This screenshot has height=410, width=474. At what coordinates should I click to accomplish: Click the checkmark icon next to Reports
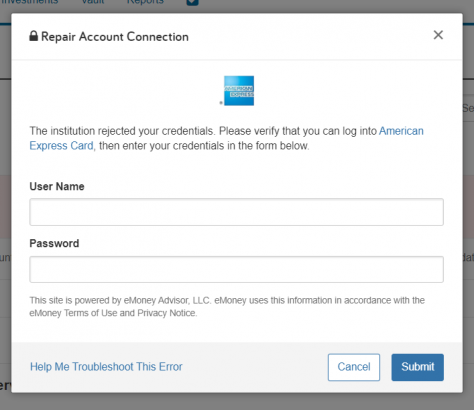192,3
